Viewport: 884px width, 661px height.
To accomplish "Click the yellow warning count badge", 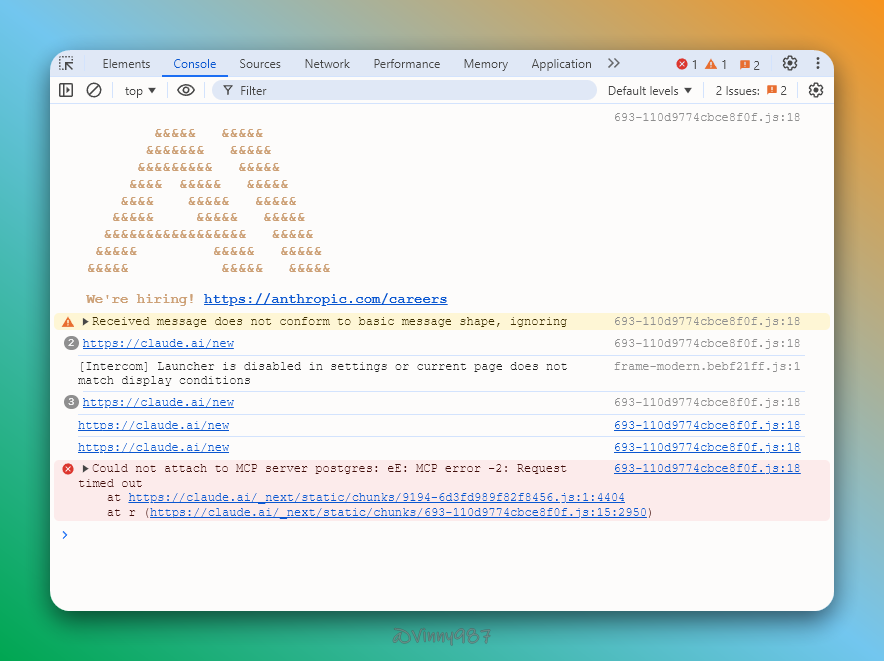I will pyautogui.click(x=716, y=64).
